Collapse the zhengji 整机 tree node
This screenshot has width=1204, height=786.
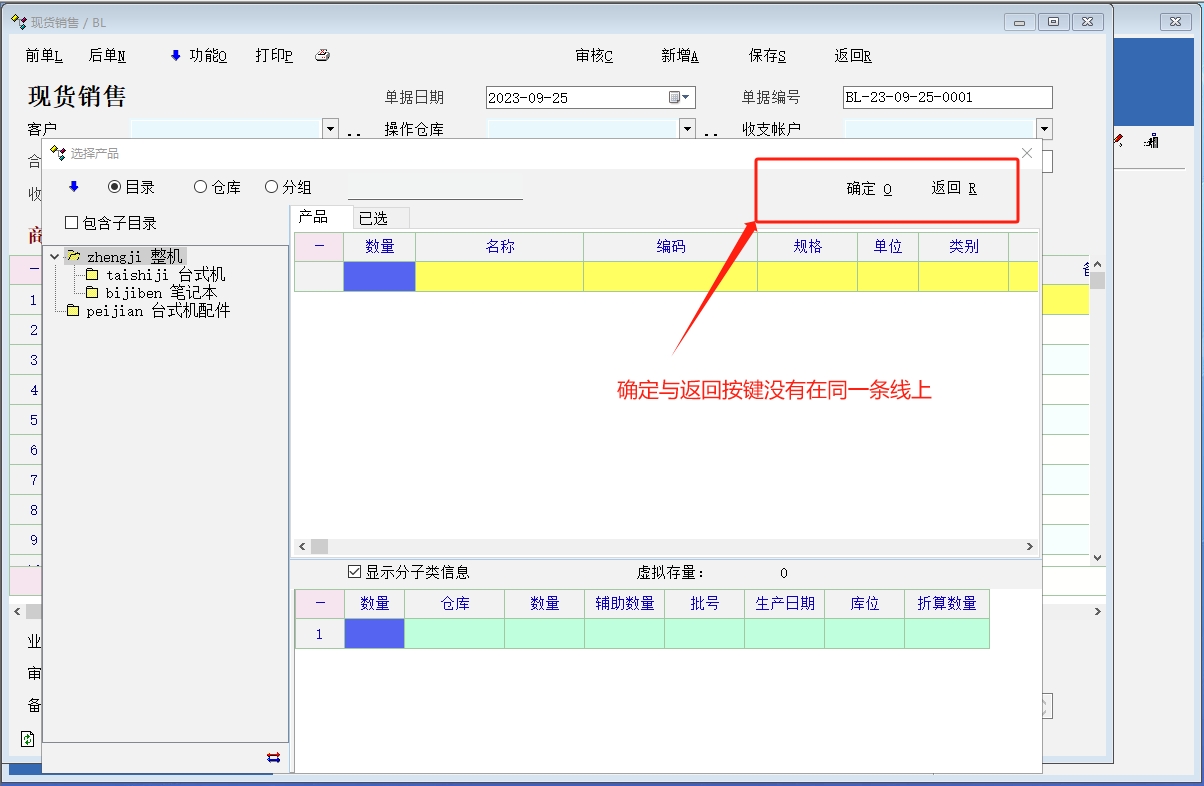tap(55, 257)
